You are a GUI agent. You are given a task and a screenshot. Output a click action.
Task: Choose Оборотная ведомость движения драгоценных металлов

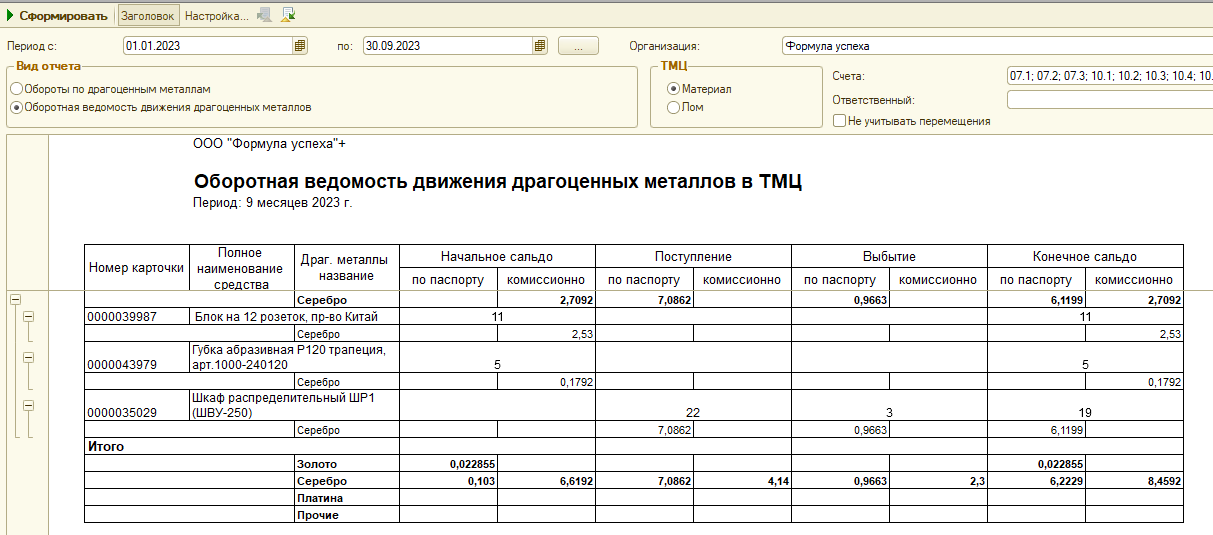17,107
